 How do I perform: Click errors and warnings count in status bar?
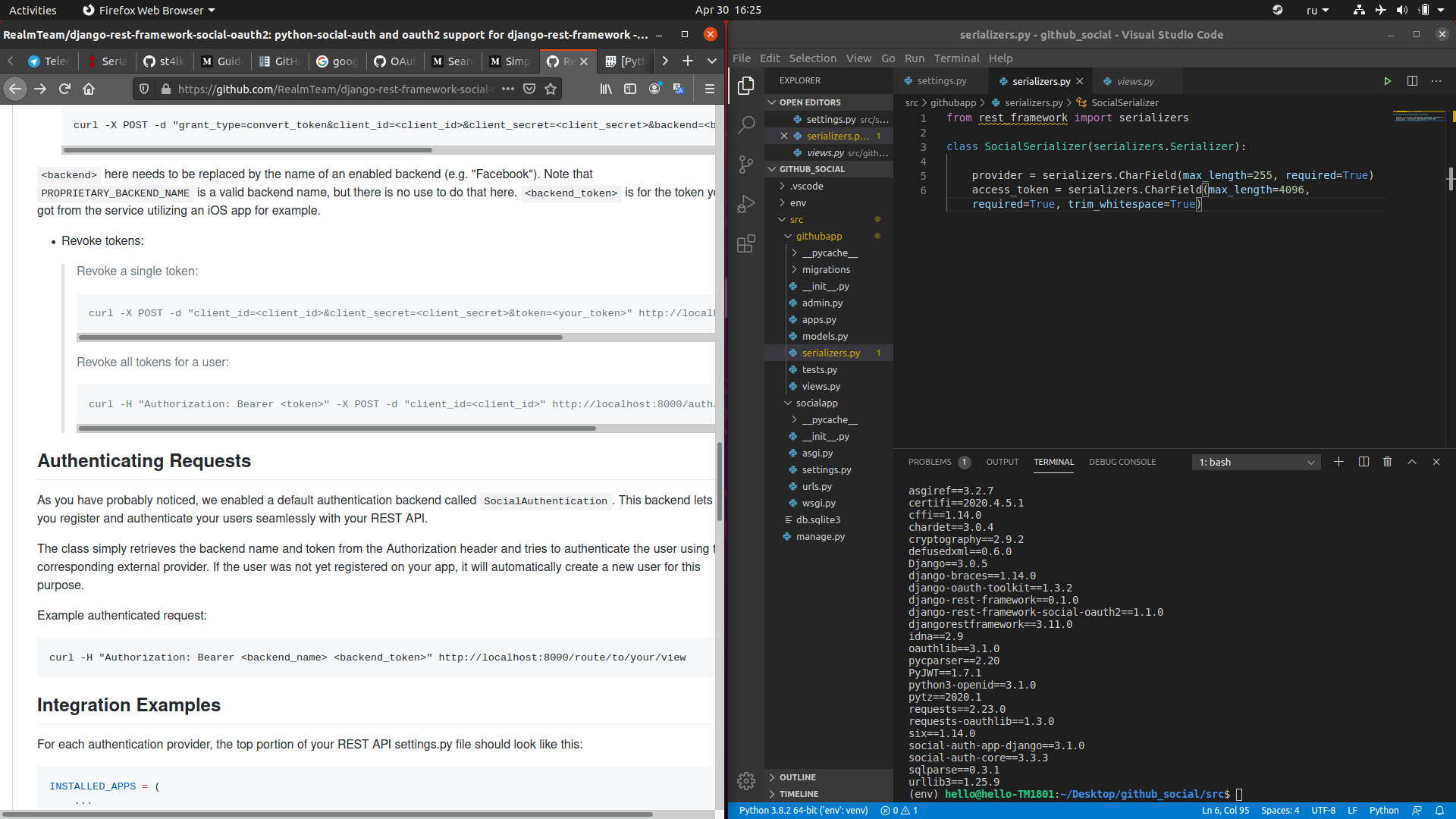[x=899, y=811]
